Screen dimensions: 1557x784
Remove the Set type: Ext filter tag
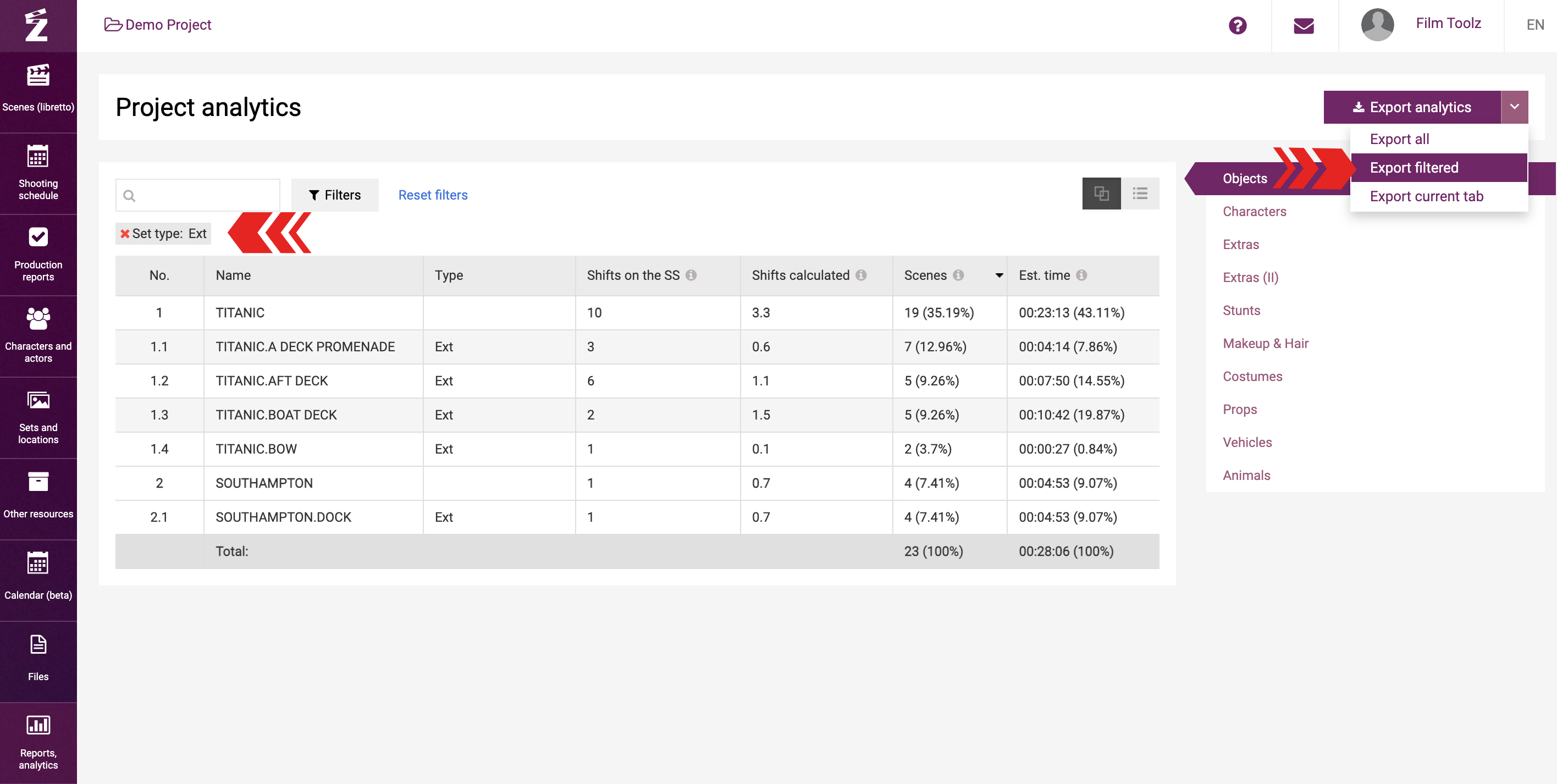tap(124, 233)
